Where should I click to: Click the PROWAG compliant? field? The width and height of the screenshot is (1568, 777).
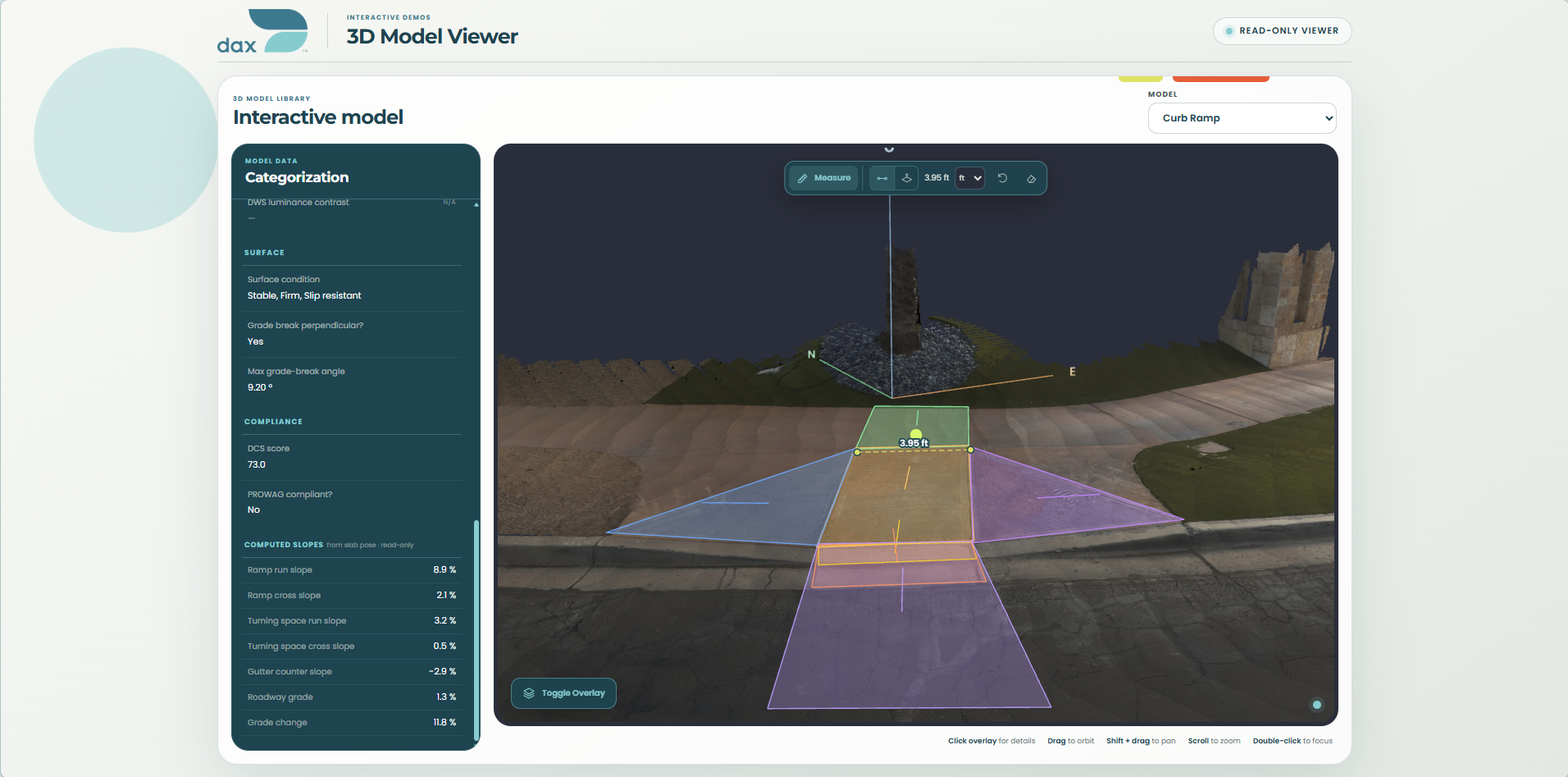click(x=352, y=502)
